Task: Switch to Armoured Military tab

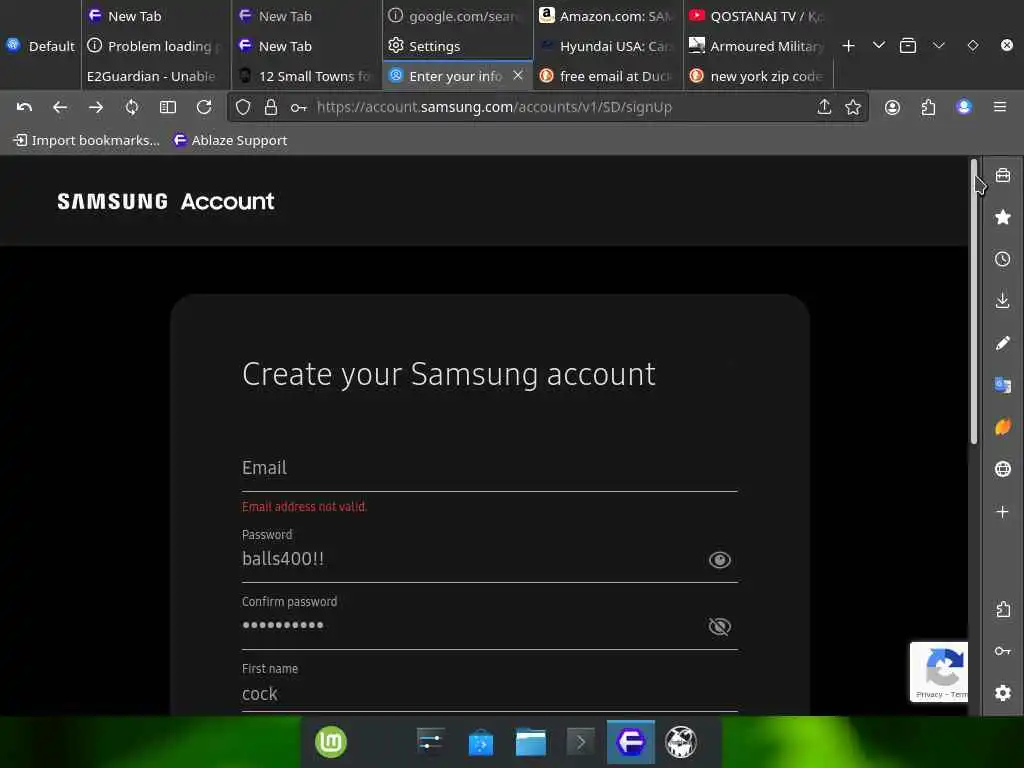Action: [758, 46]
